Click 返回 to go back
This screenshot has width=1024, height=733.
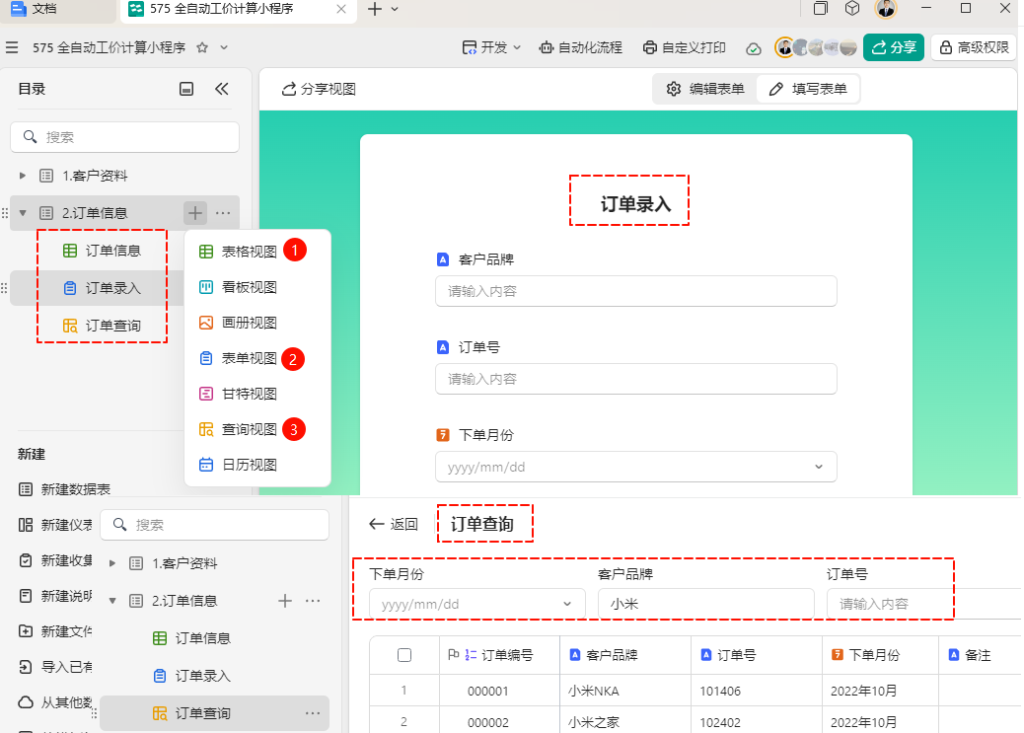tap(393, 524)
